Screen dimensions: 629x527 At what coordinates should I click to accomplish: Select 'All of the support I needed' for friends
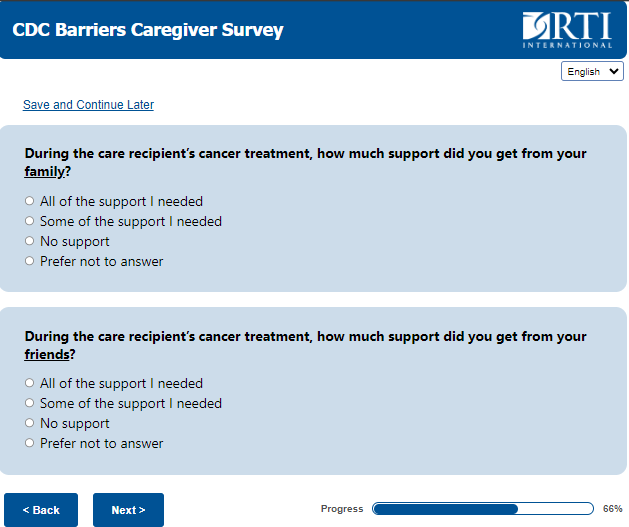(30, 383)
